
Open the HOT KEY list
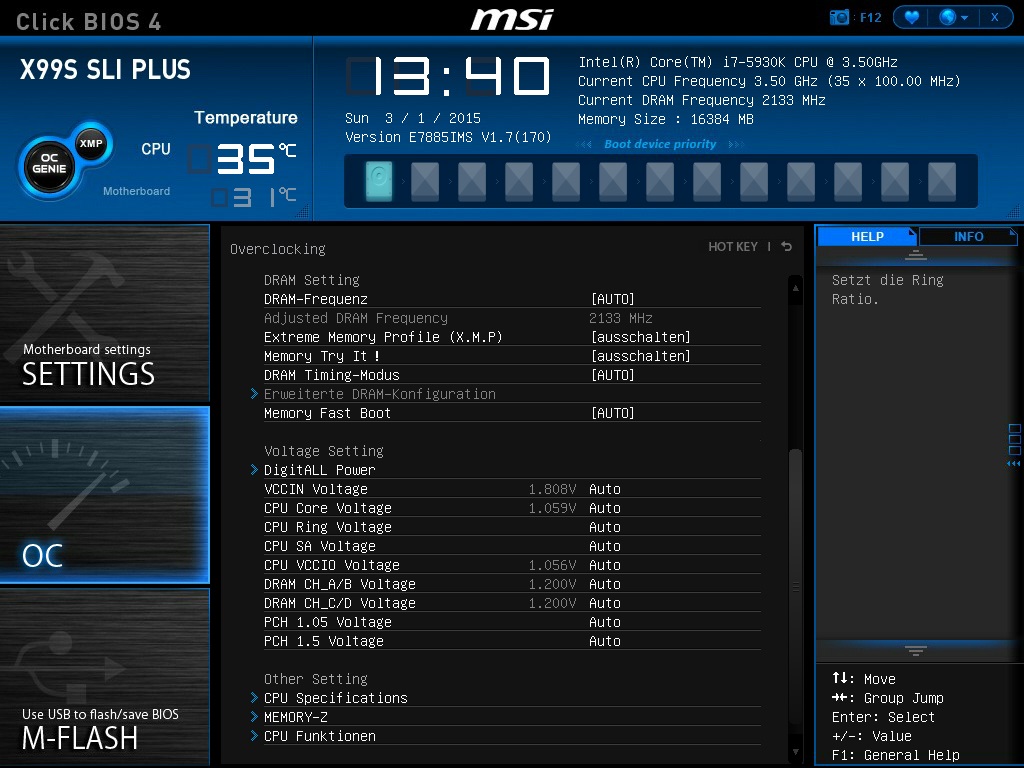(733, 246)
